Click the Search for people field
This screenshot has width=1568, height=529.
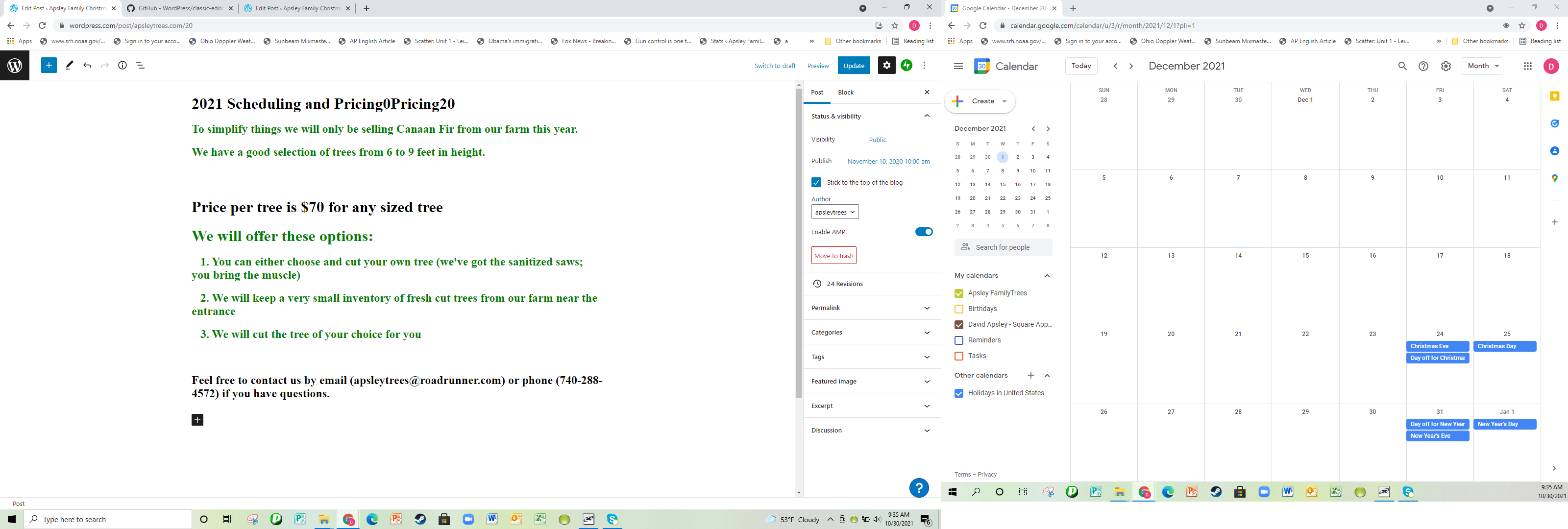(x=1003, y=247)
